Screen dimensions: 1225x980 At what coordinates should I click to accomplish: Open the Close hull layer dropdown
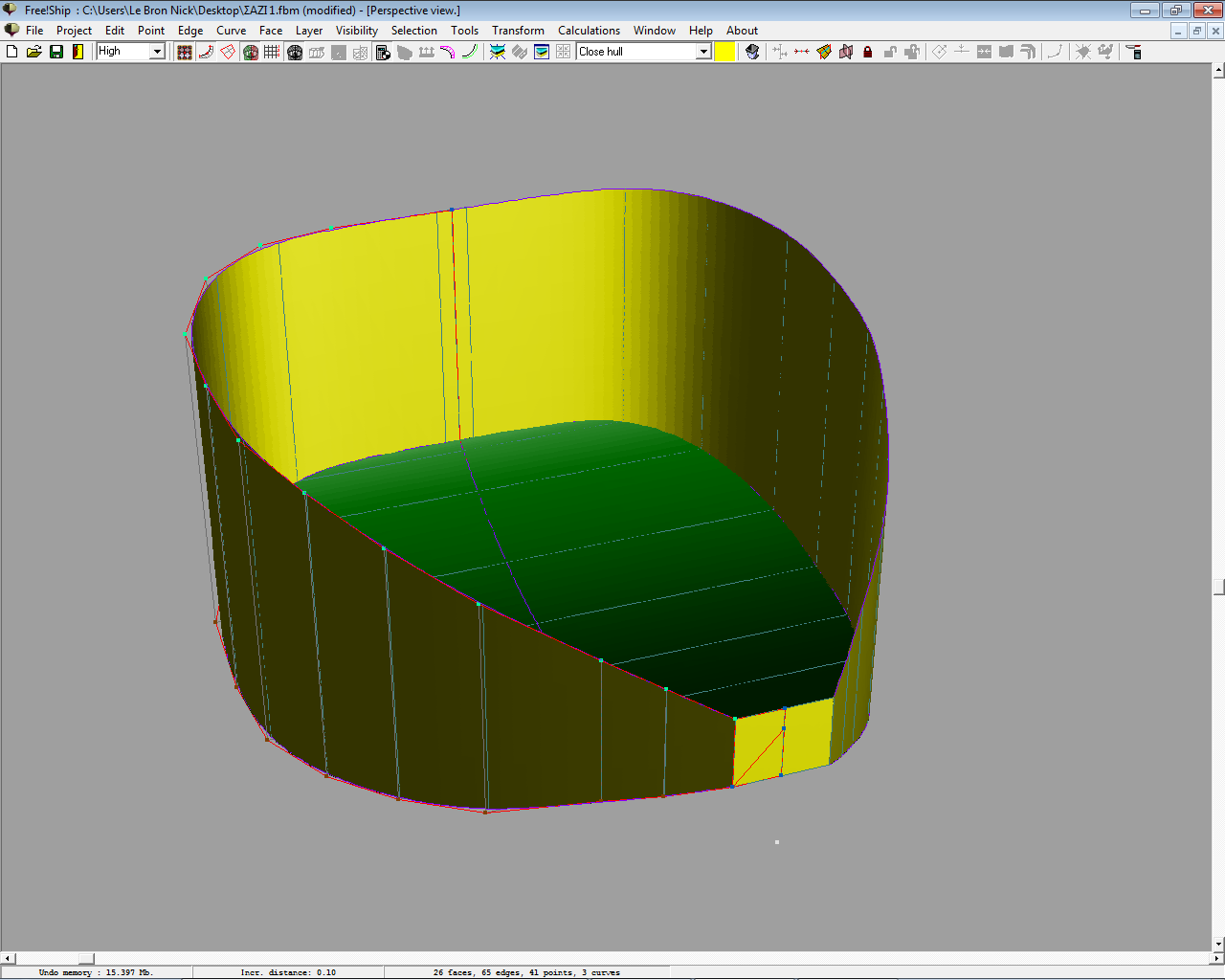pyautogui.click(x=703, y=52)
